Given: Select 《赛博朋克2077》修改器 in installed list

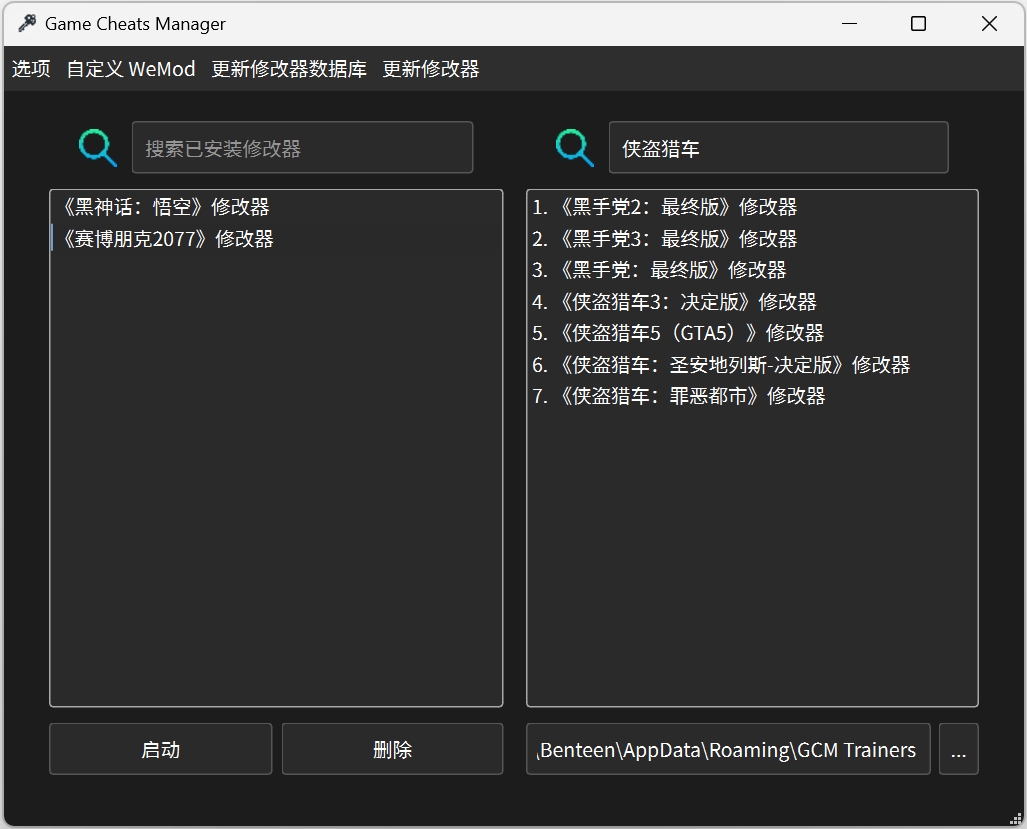Looking at the screenshot, I should coord(276,238).
